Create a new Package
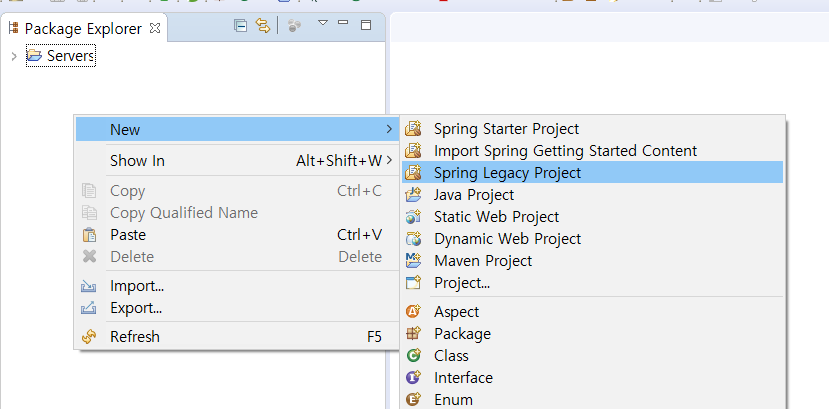Screen dimensions: 829x409 coord(592,334)
